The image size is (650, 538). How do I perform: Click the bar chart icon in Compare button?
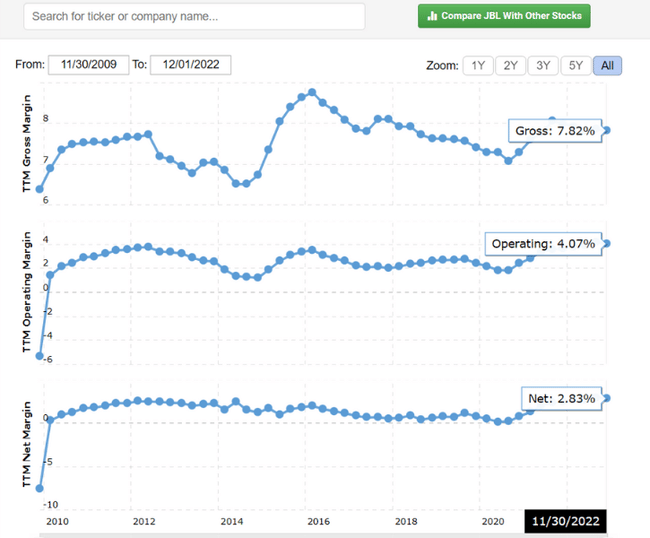pyautogui.click(x=432, y=16)
